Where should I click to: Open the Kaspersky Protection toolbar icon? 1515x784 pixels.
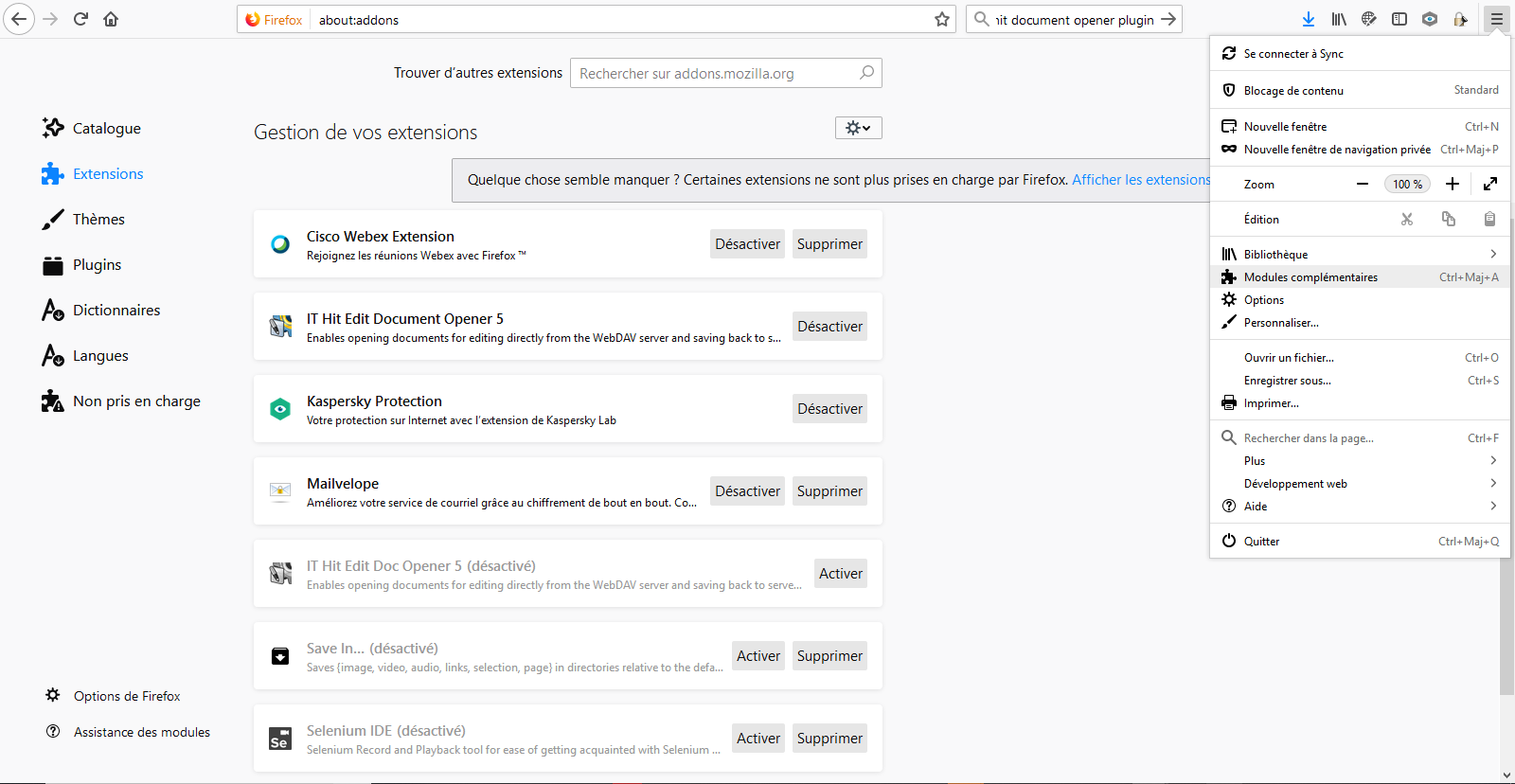1430,19
